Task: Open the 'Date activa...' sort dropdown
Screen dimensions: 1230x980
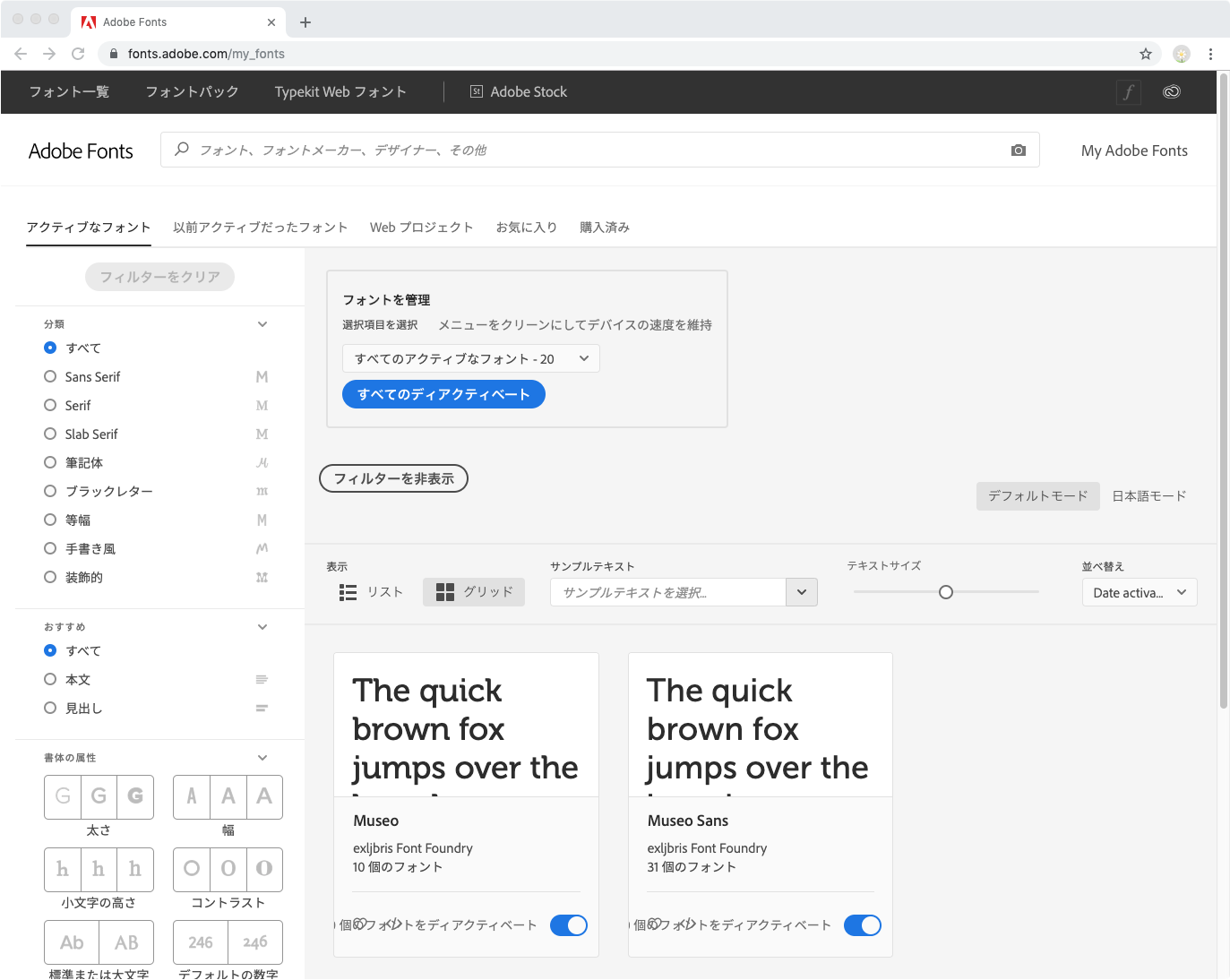Action: (x=1140, y=592)
